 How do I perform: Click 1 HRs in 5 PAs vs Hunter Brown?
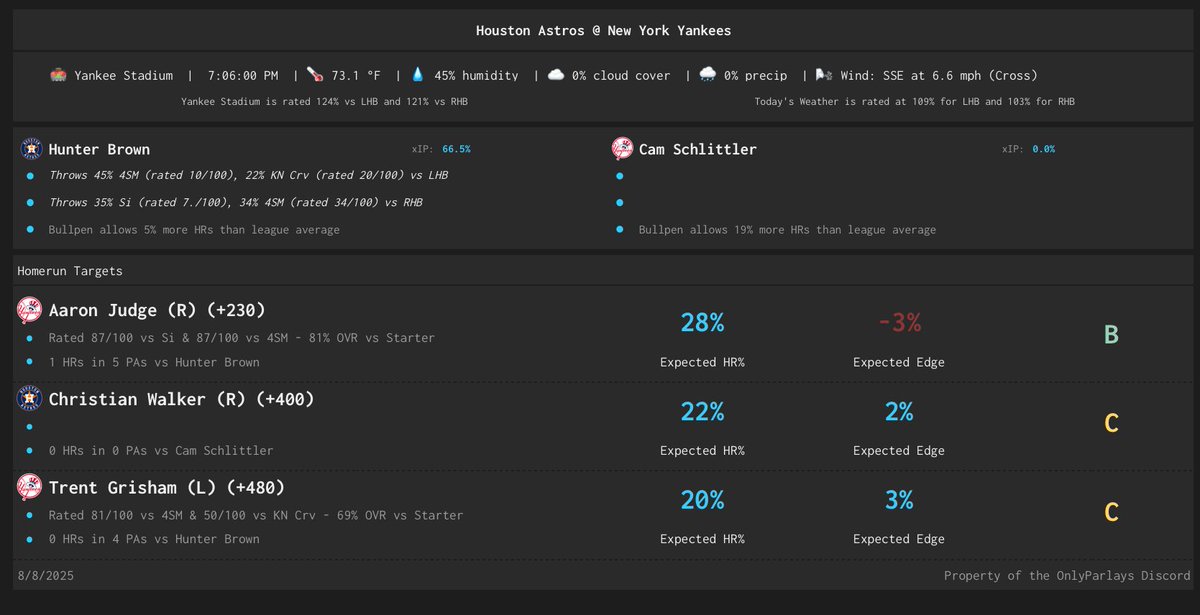click(154, 362)
